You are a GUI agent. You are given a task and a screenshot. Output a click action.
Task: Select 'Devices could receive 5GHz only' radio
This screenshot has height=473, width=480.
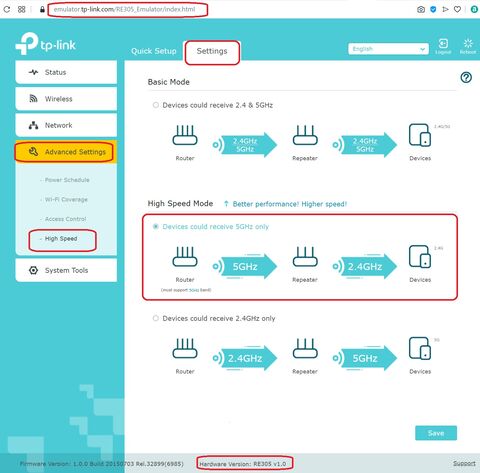[x=156, y=226]
